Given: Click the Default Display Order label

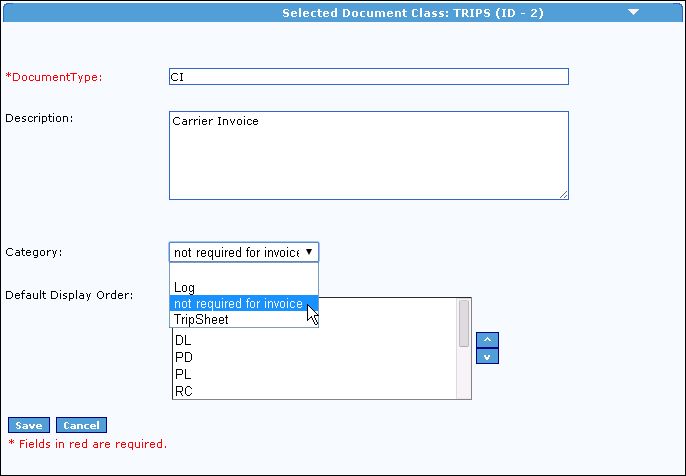Looking at the screenshot, I should point(69,295).
